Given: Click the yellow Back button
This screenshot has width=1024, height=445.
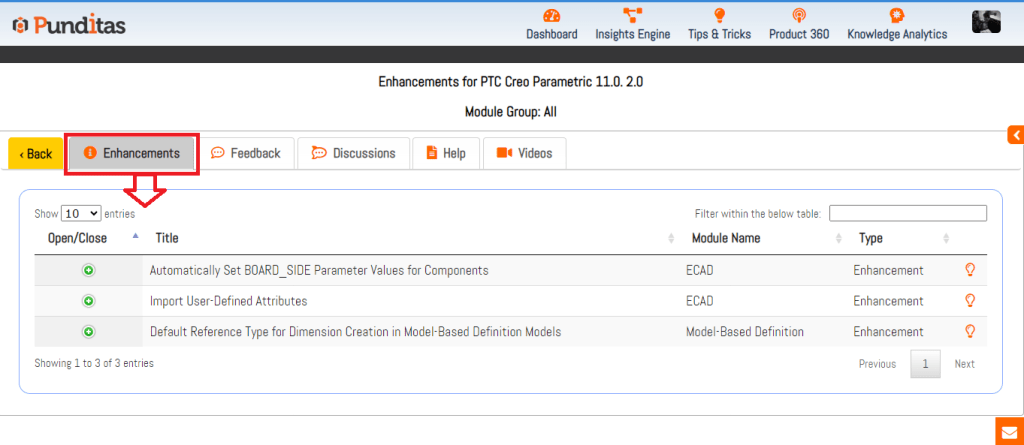Looking at the screenshot, I should pyautogui.click(x=36, y=154).
